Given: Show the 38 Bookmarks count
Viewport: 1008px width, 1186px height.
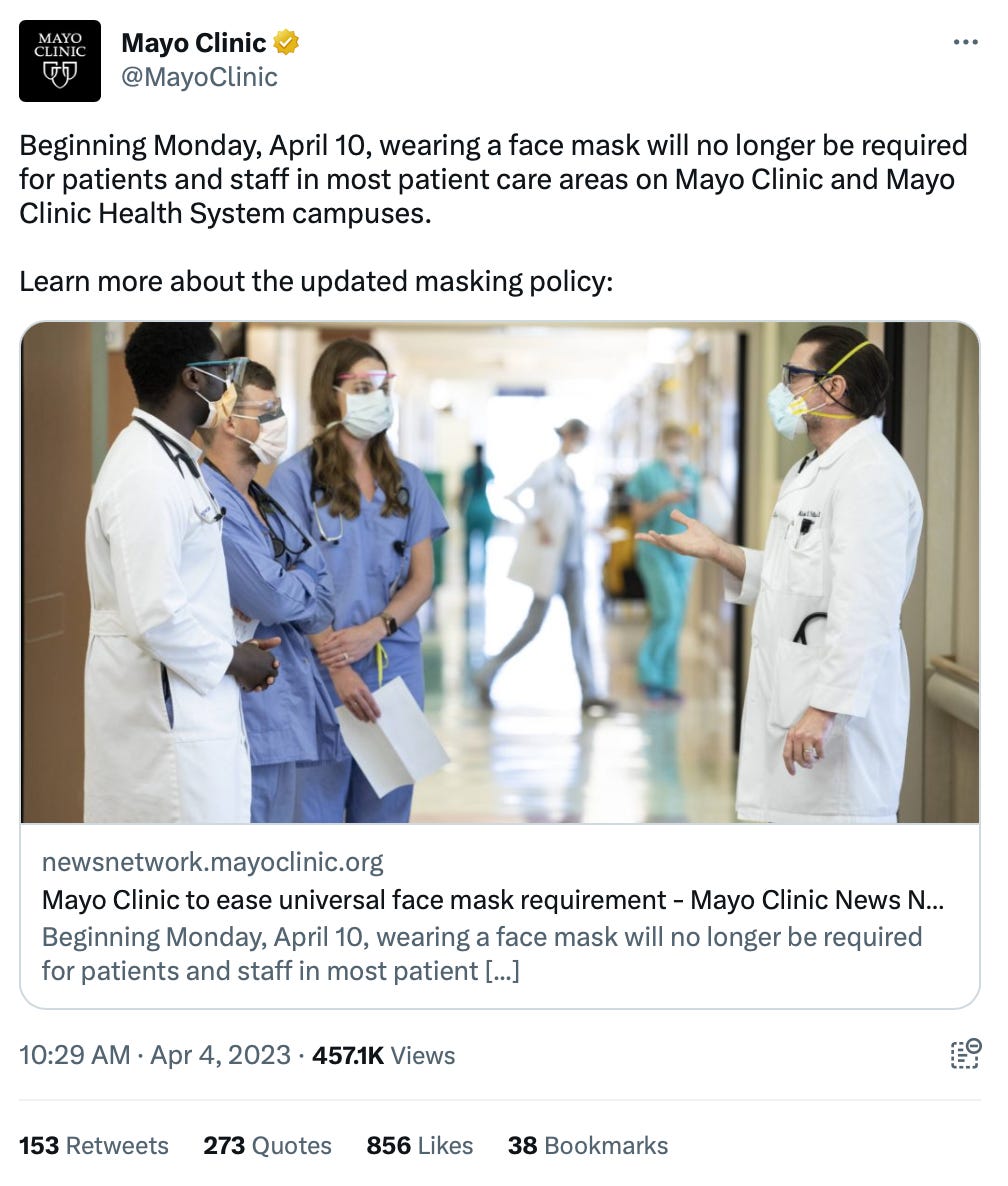Looking at the screenshot, I should [588, 1145].
